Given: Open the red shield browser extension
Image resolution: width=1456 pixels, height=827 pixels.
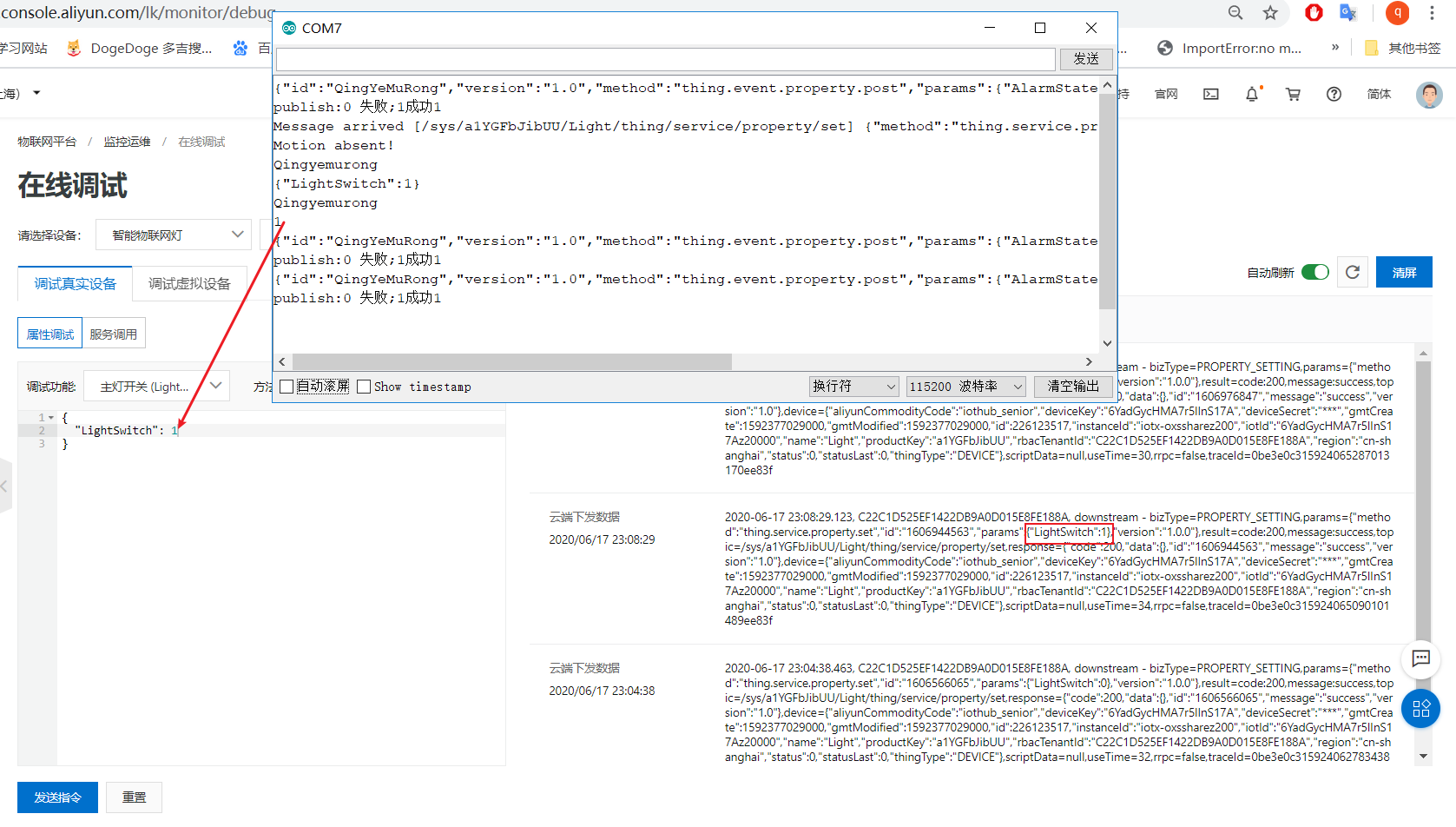Looking at the screenshot, I should pos(1314,12).
